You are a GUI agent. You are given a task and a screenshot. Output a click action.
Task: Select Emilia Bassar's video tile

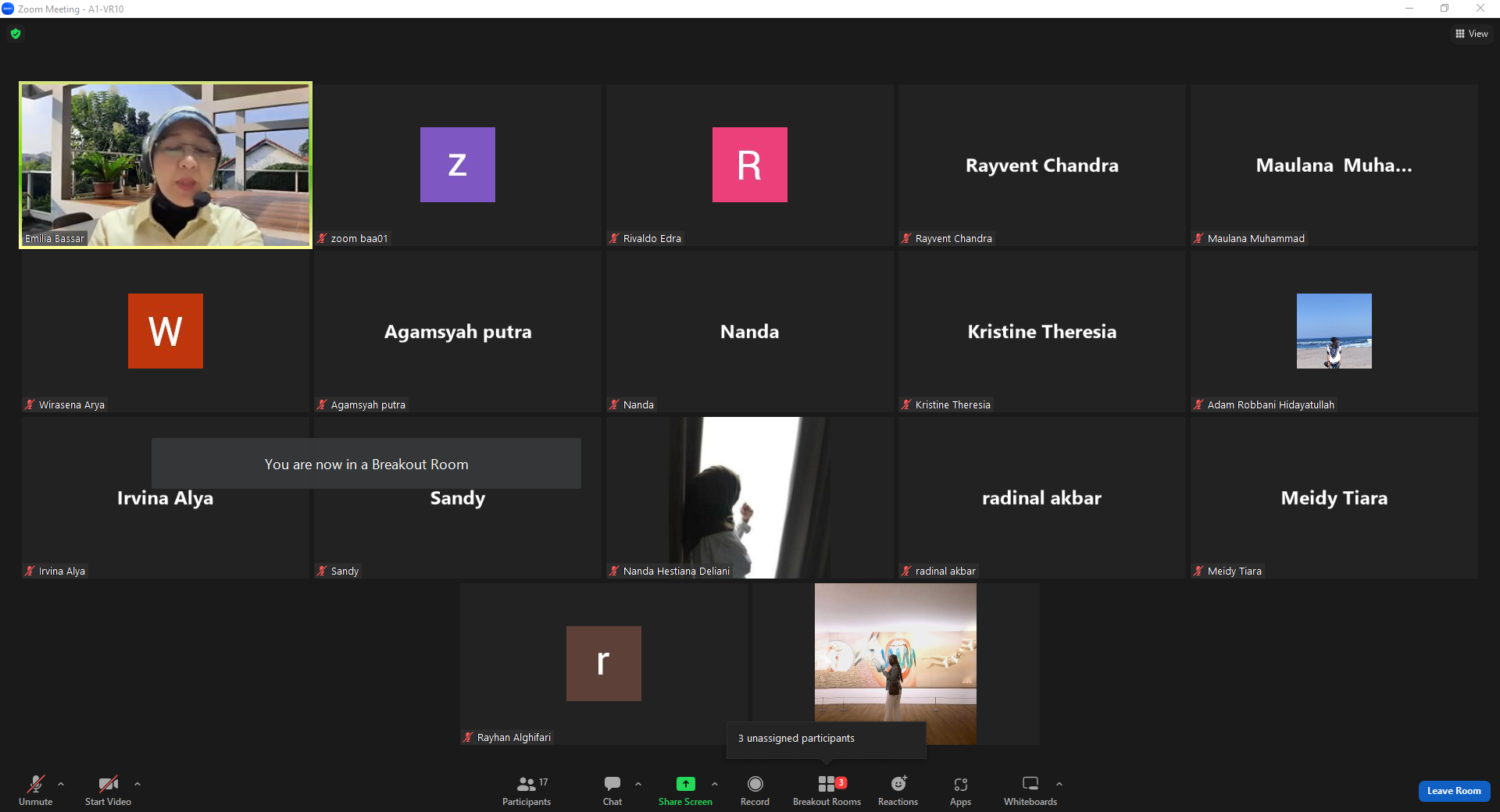click(x=166, y=166)
